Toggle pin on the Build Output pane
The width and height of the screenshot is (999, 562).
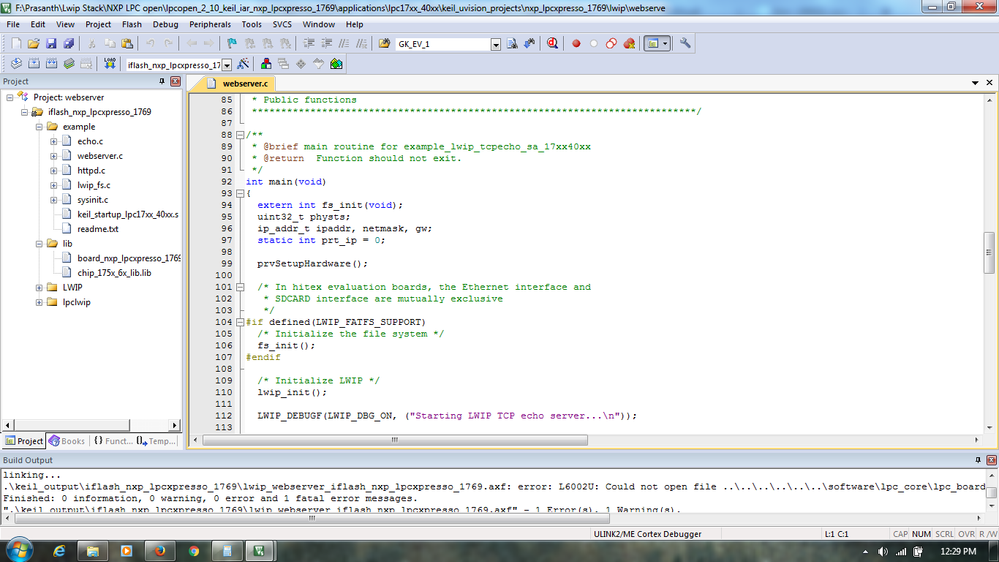click(978, 459)
